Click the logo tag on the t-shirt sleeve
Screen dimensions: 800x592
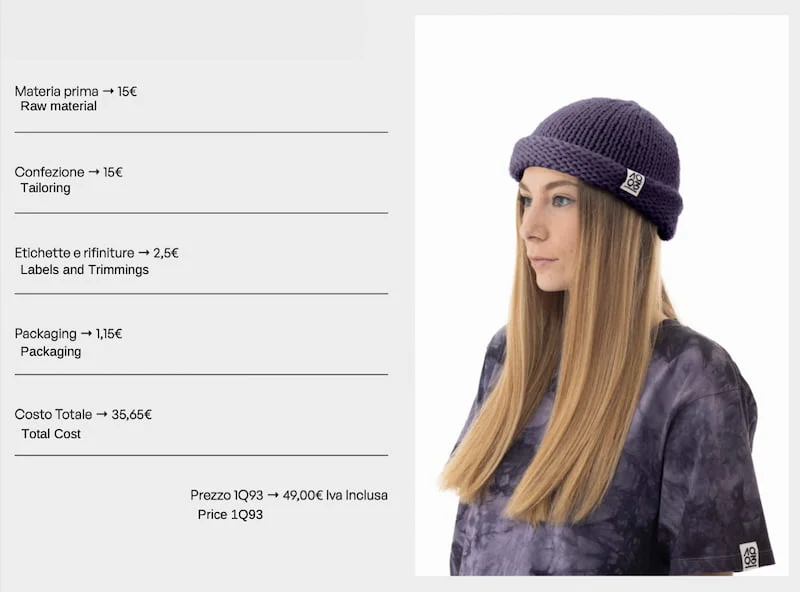[749, 556]
